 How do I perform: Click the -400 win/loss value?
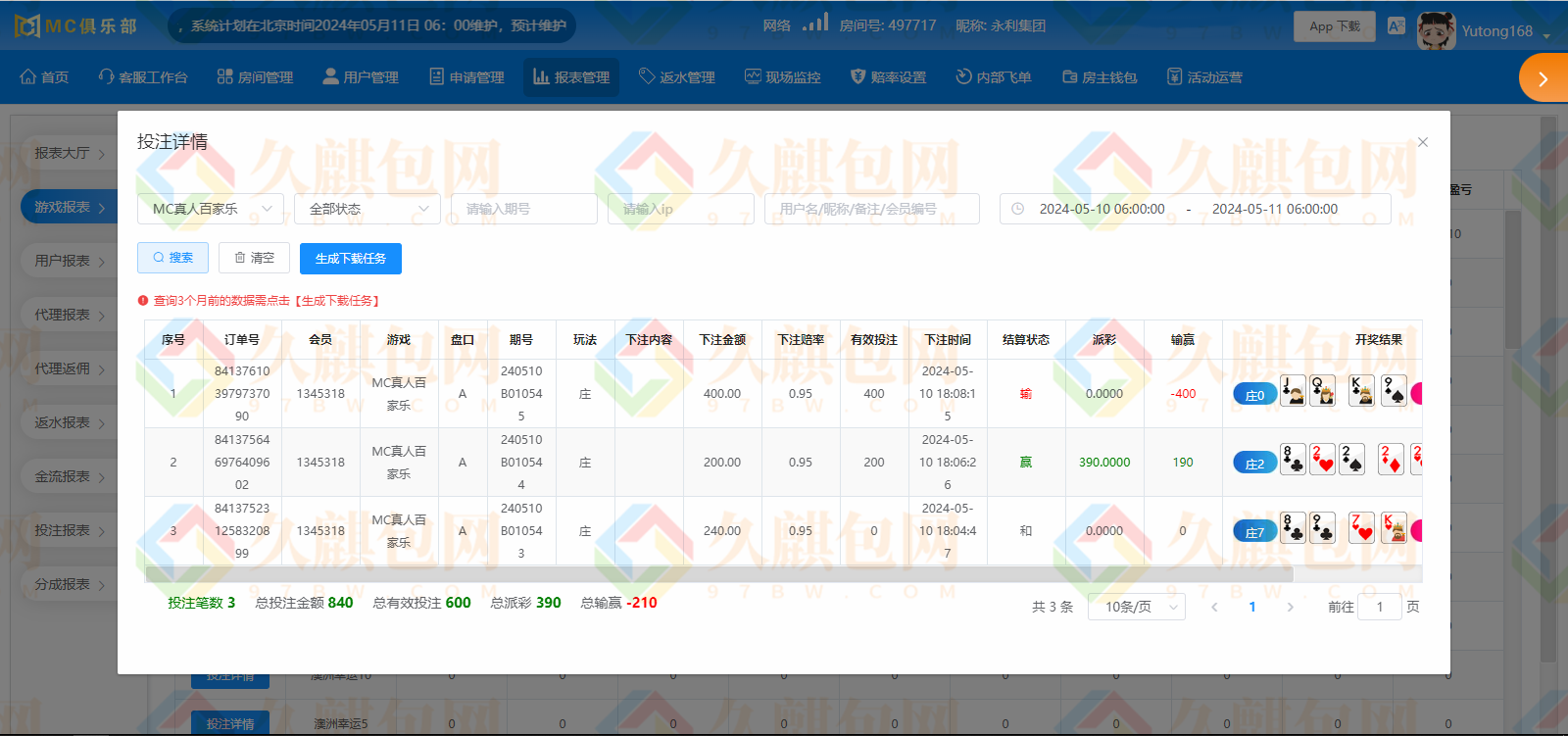click(1183, 394)
